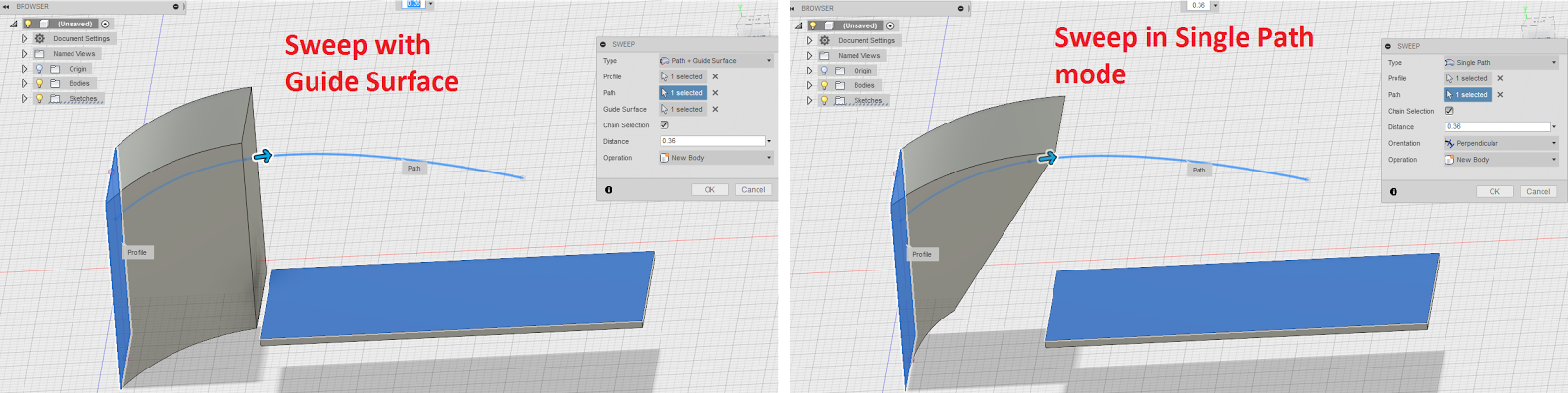This screenshot has height=393, width=1568.
Task: Click the Guide Surface '1 selected' selector button
Action: [682, 109]
